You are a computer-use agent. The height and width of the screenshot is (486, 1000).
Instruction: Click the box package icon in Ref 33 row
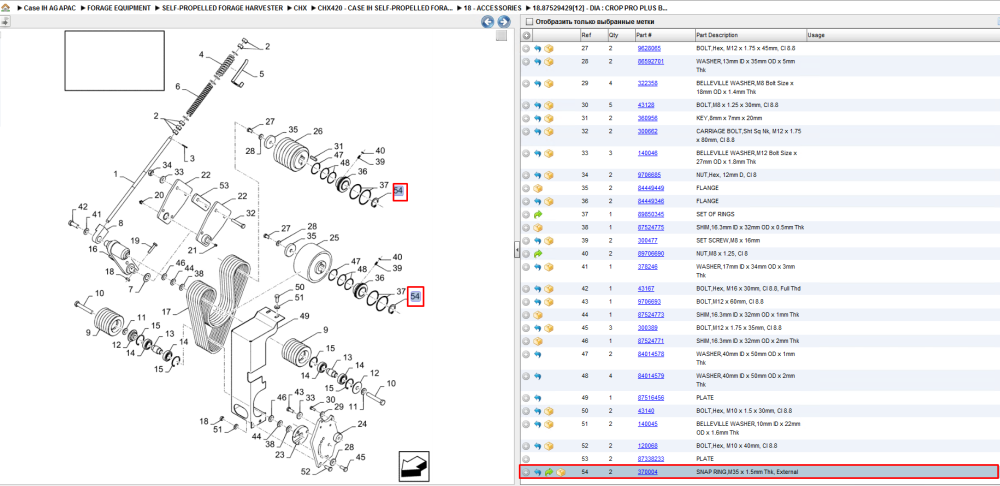coord(548,153)
